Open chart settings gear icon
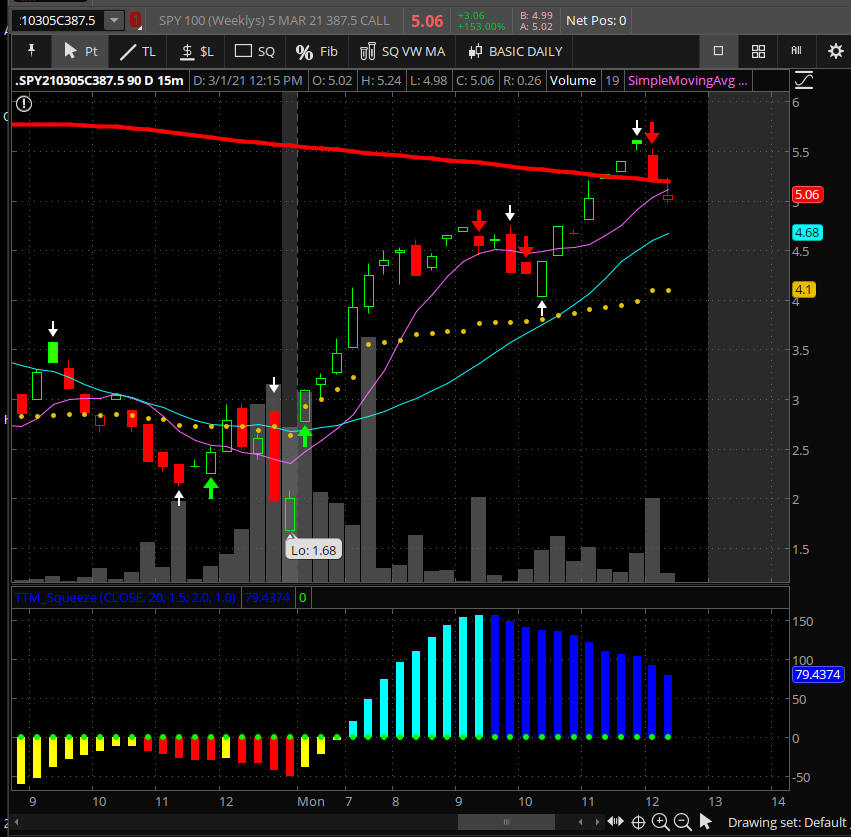The image size is (851, 837). tap(835, 51)
